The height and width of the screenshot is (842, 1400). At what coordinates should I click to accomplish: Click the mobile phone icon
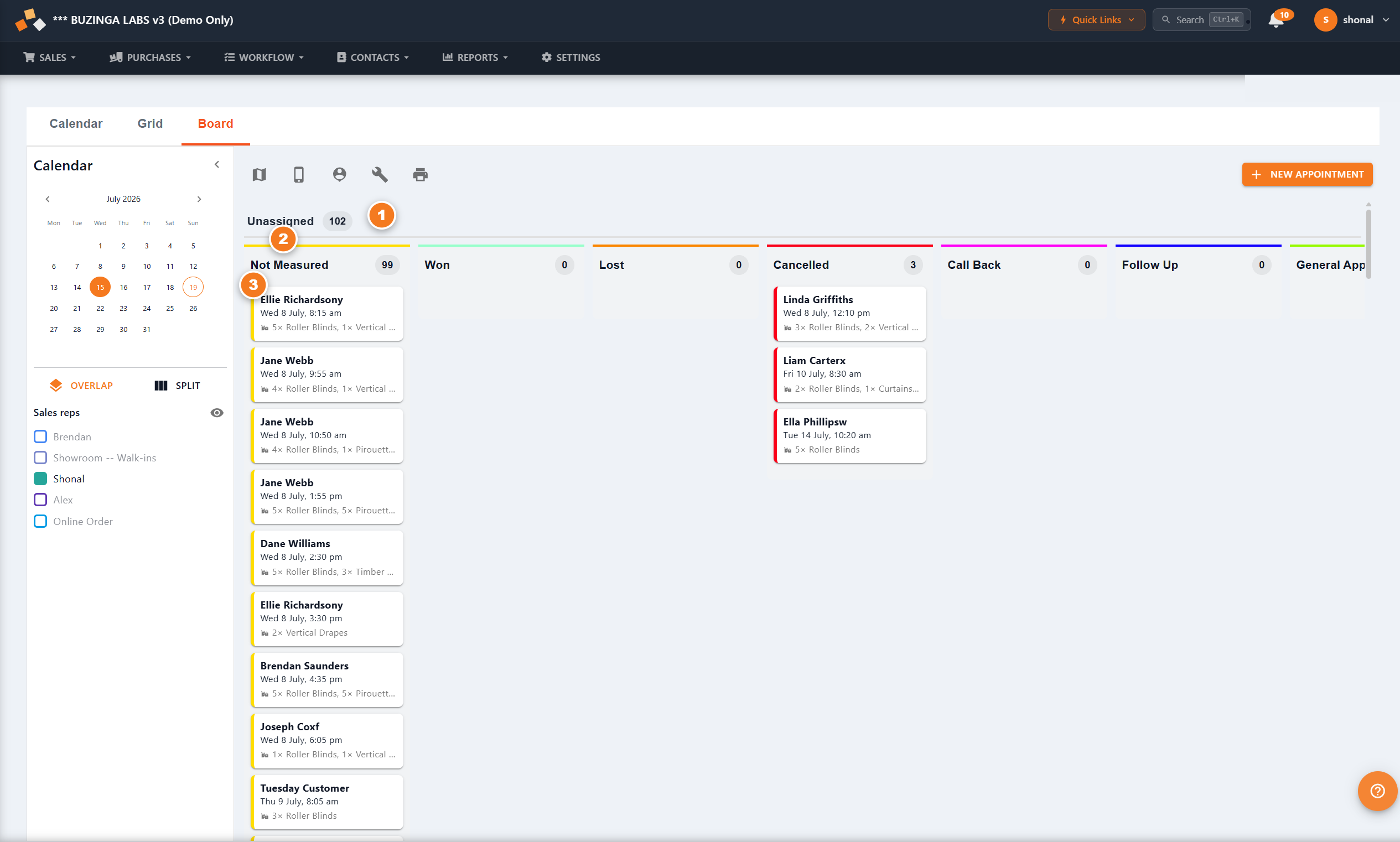coord(298,175)
